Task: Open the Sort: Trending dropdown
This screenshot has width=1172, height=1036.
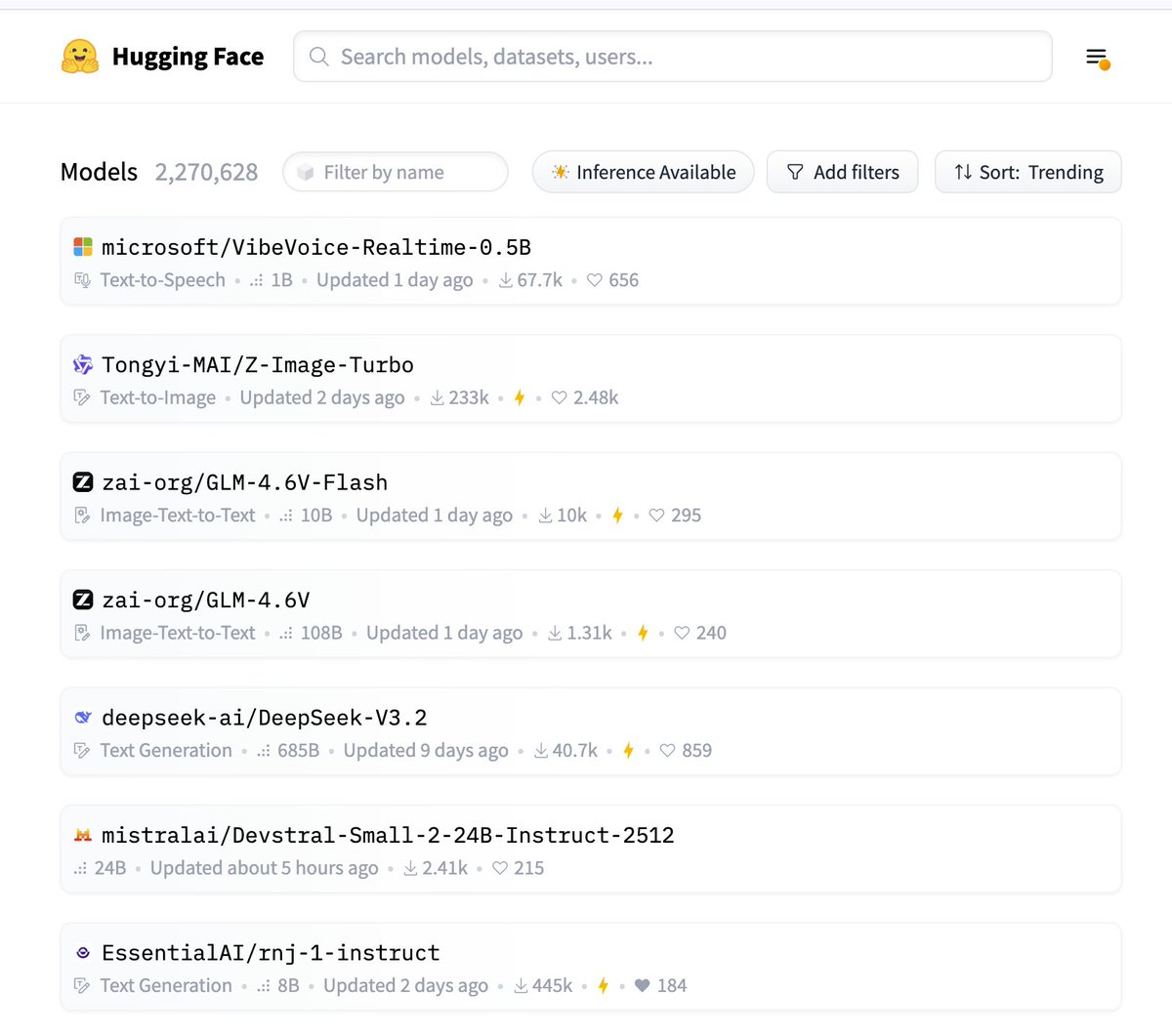Action: click(x=1027, y=172)
